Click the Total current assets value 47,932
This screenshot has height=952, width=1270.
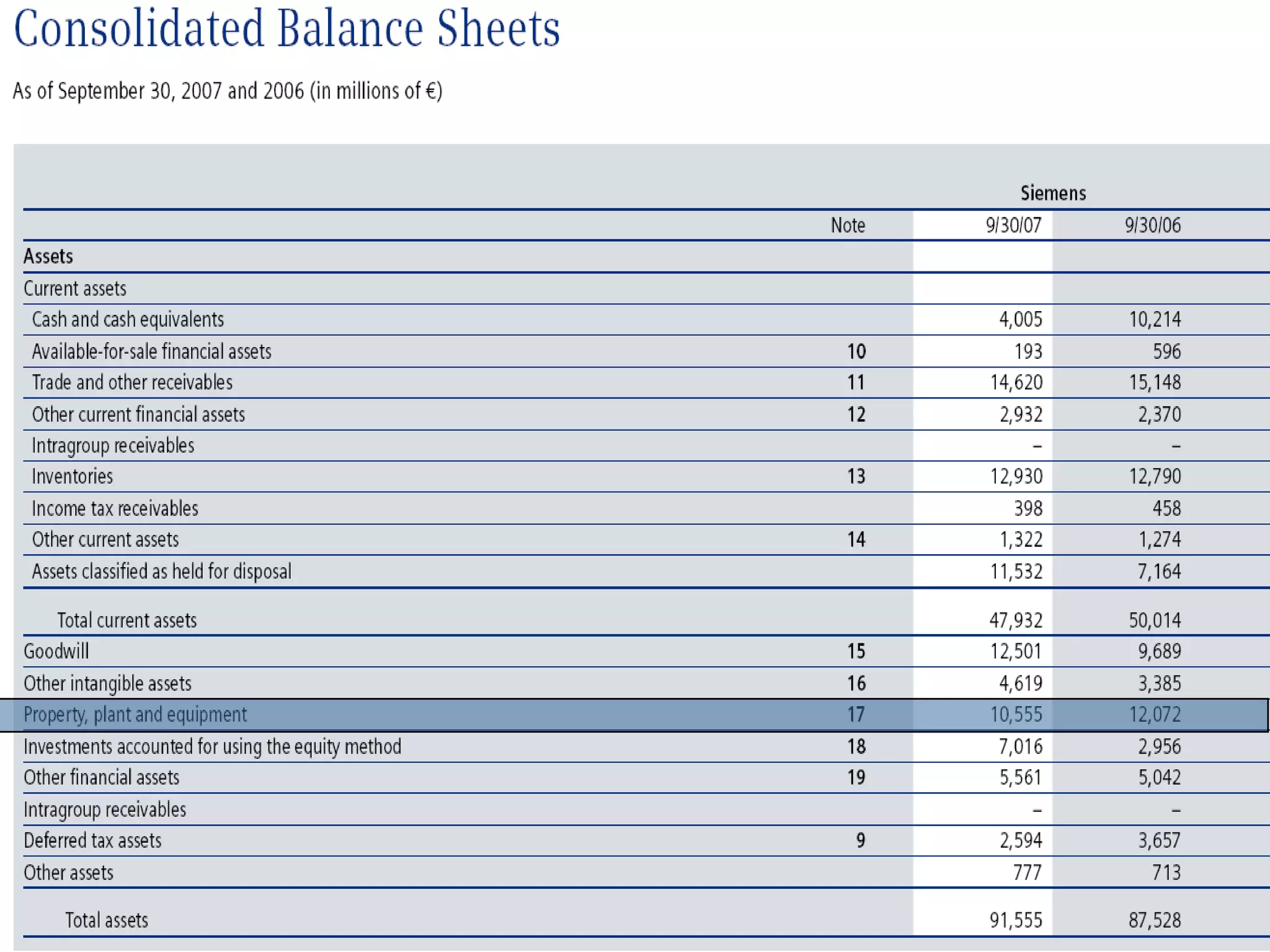pyautogui.click(x=1016, y=620)
